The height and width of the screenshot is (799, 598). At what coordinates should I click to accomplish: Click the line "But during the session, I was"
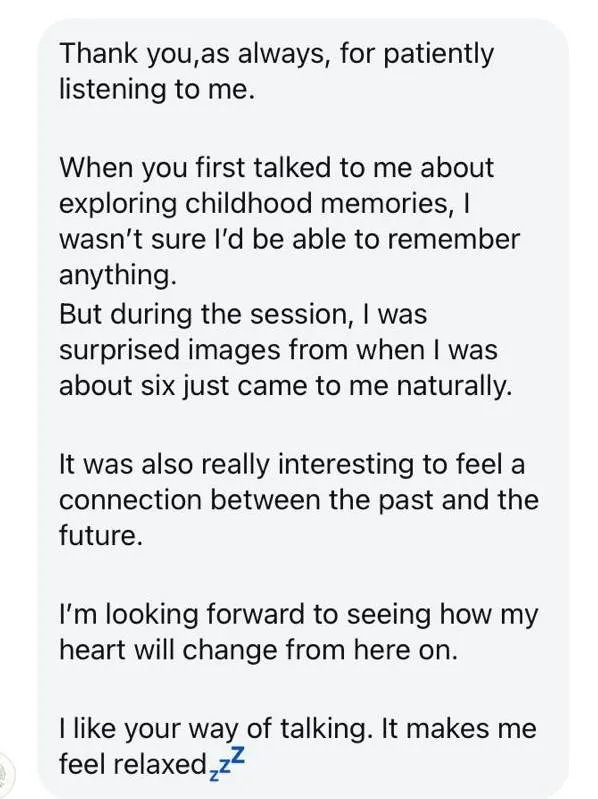[x=243, y=314]
